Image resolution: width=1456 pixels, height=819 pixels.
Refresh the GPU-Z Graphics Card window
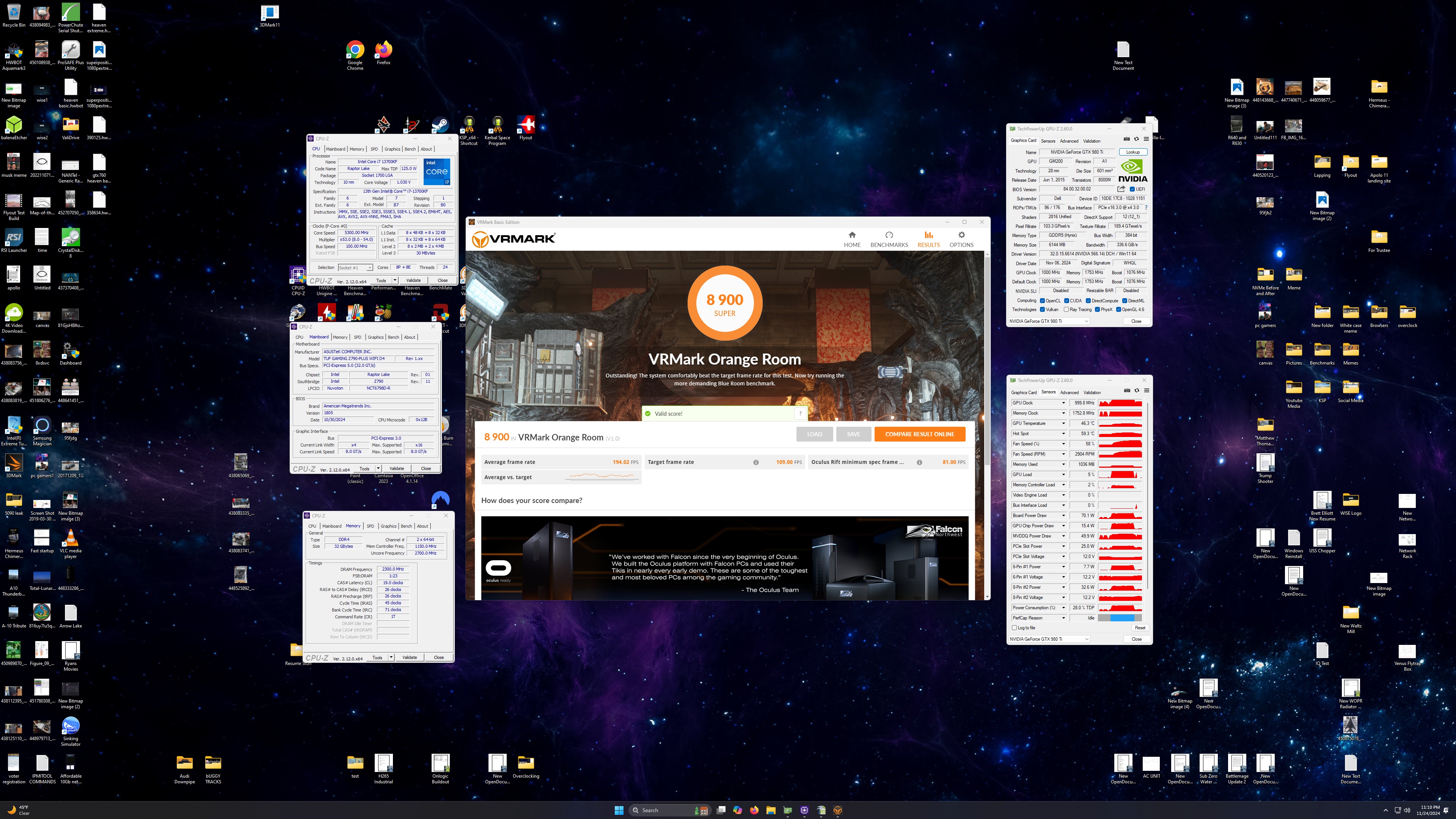[x=1136, y=139]
